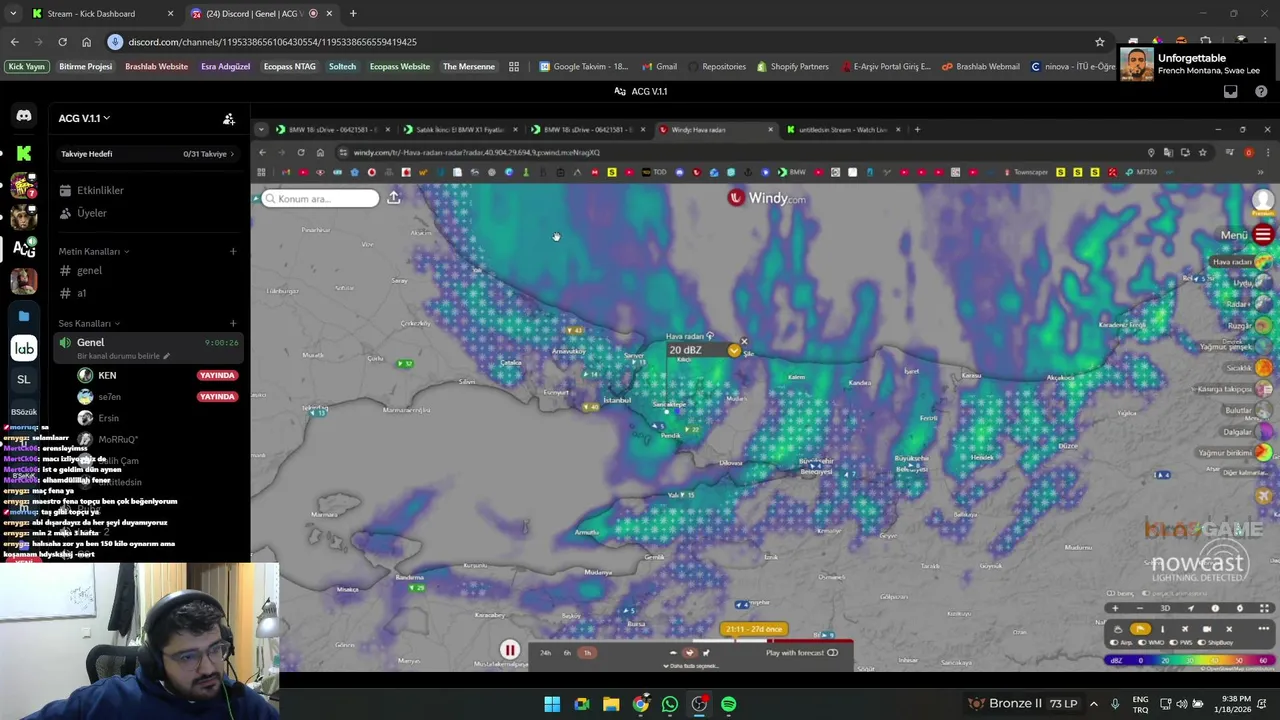1280x720 pixels.
Task: Open the Windy Premium profile avatar
Action: (1264, 201)
